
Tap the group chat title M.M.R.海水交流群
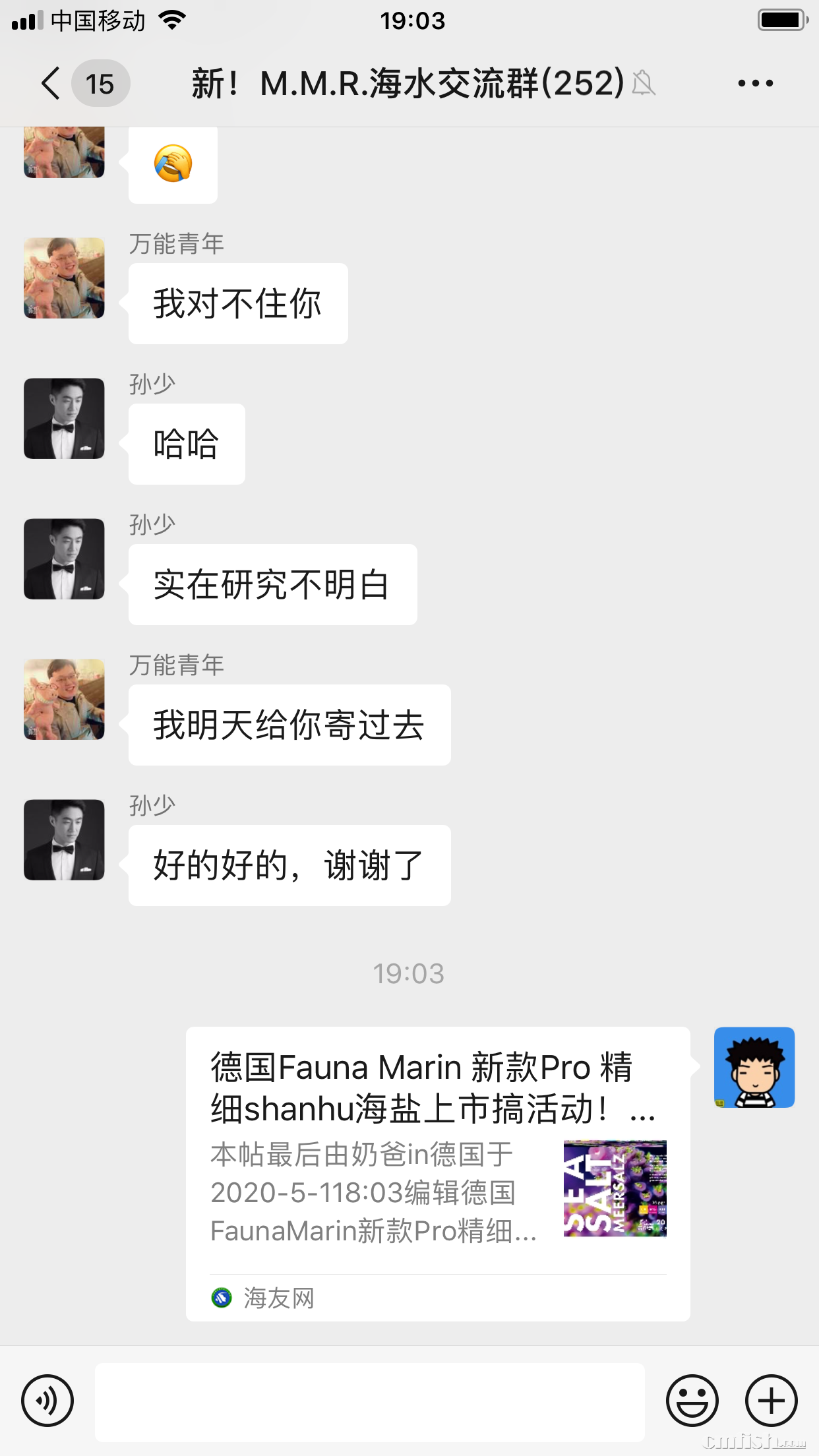(408, 84)
